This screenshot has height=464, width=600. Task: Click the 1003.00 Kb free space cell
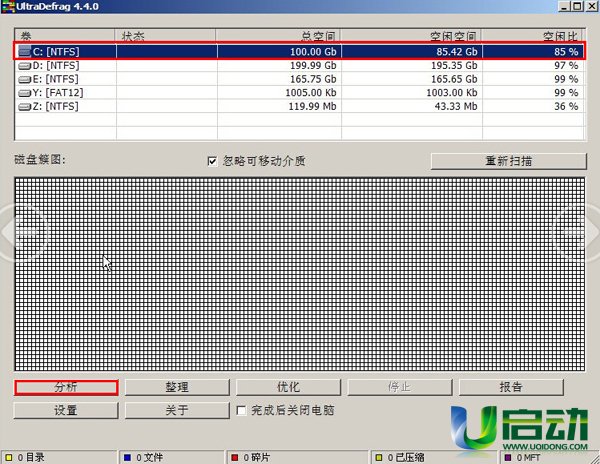tap(412, 93)
